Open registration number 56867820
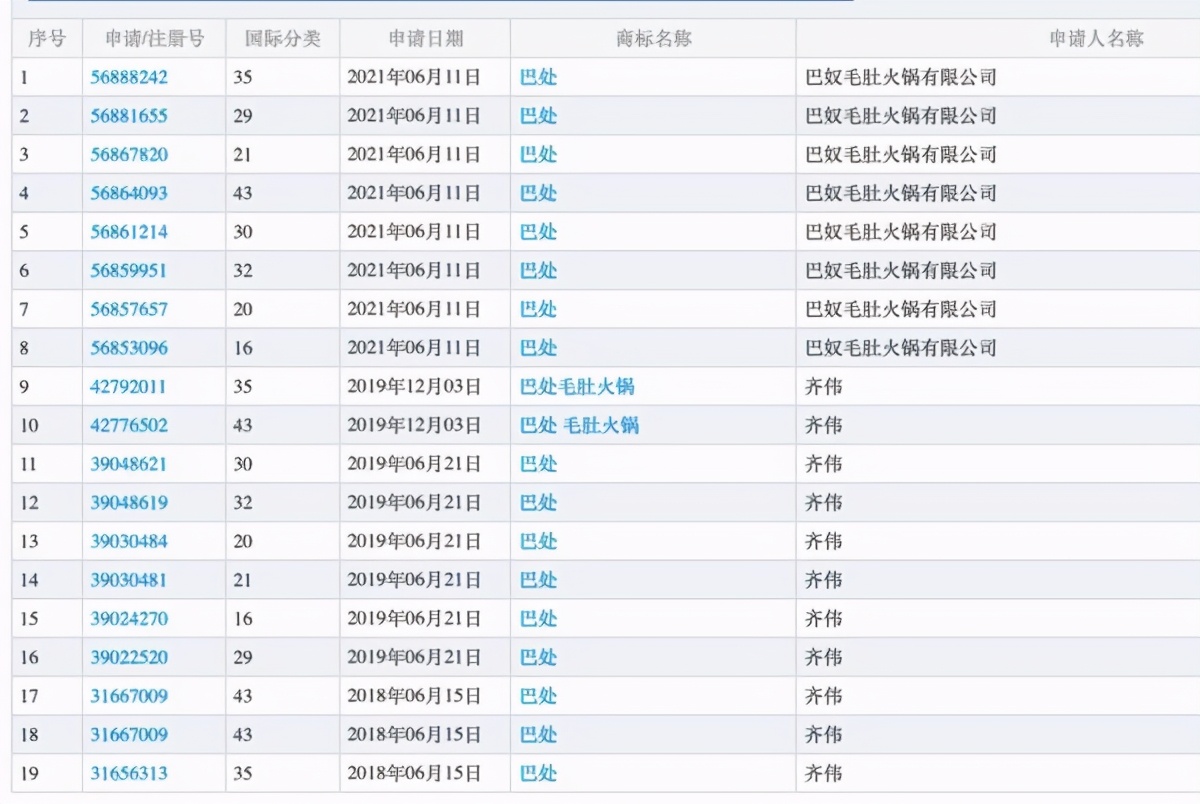Image resolution: width=1200 pixels, height=804 pixels. tap(129, 154)
